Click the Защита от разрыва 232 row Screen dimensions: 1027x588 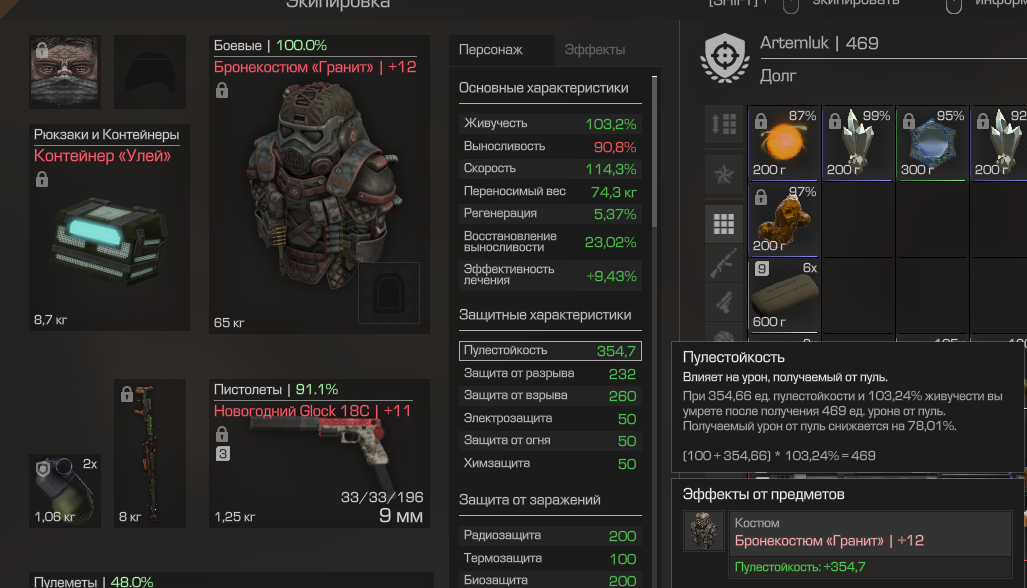tap(550, 373)
